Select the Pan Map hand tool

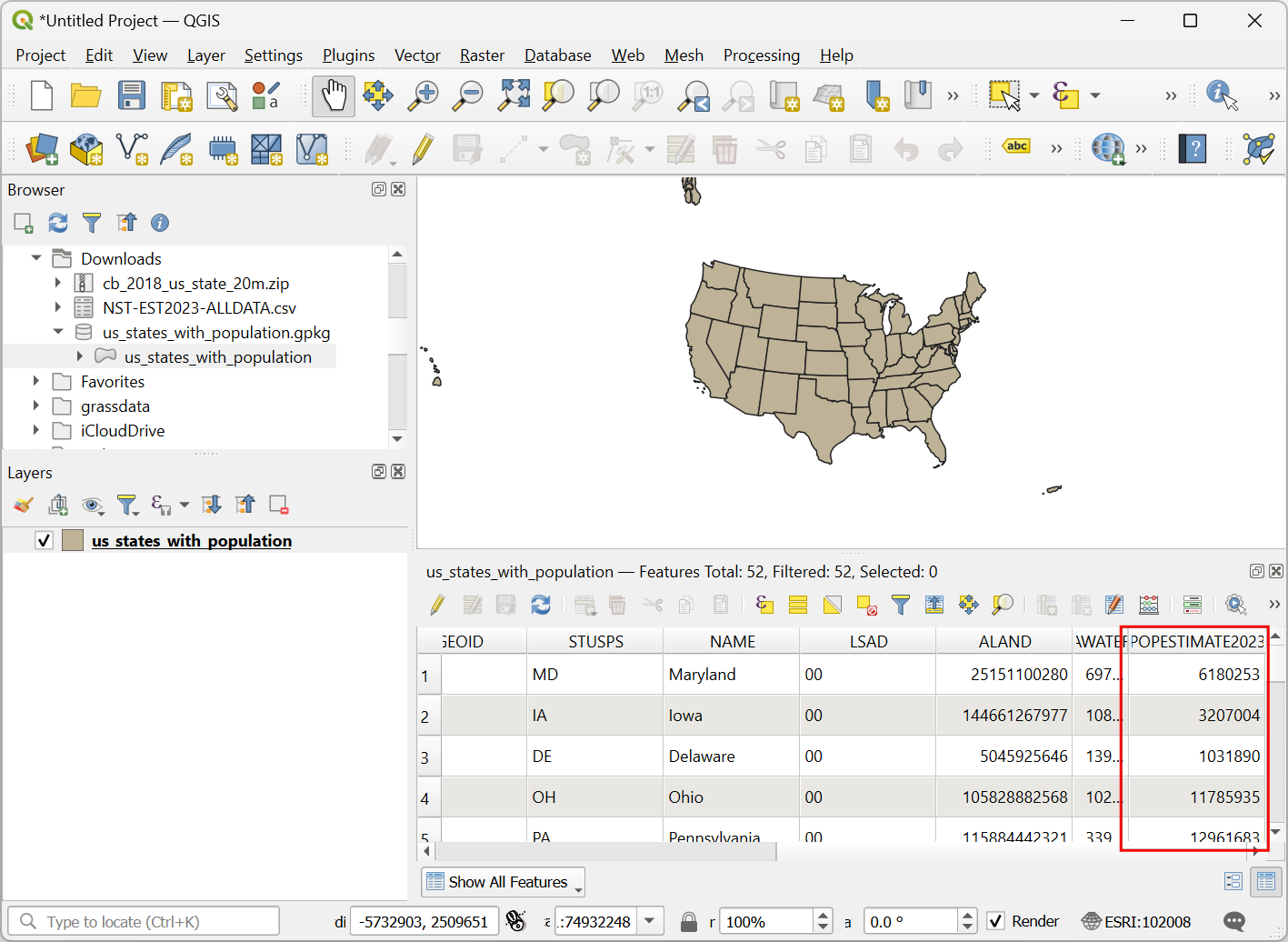(x=334, y=95)
